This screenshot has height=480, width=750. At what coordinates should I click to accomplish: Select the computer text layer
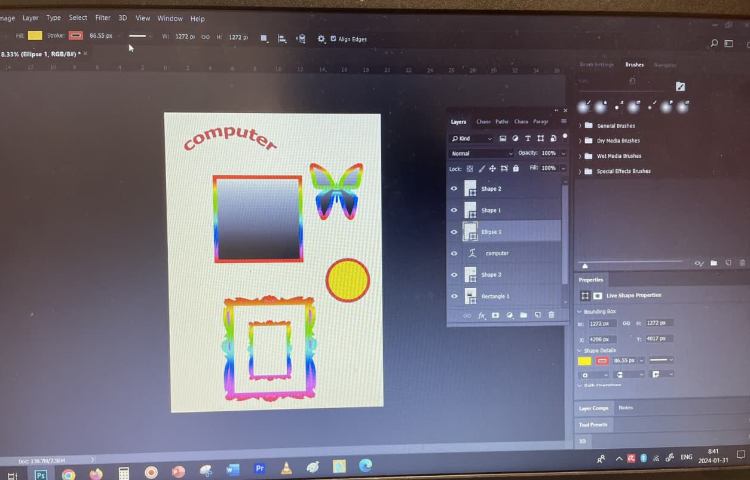click(497, 253)
